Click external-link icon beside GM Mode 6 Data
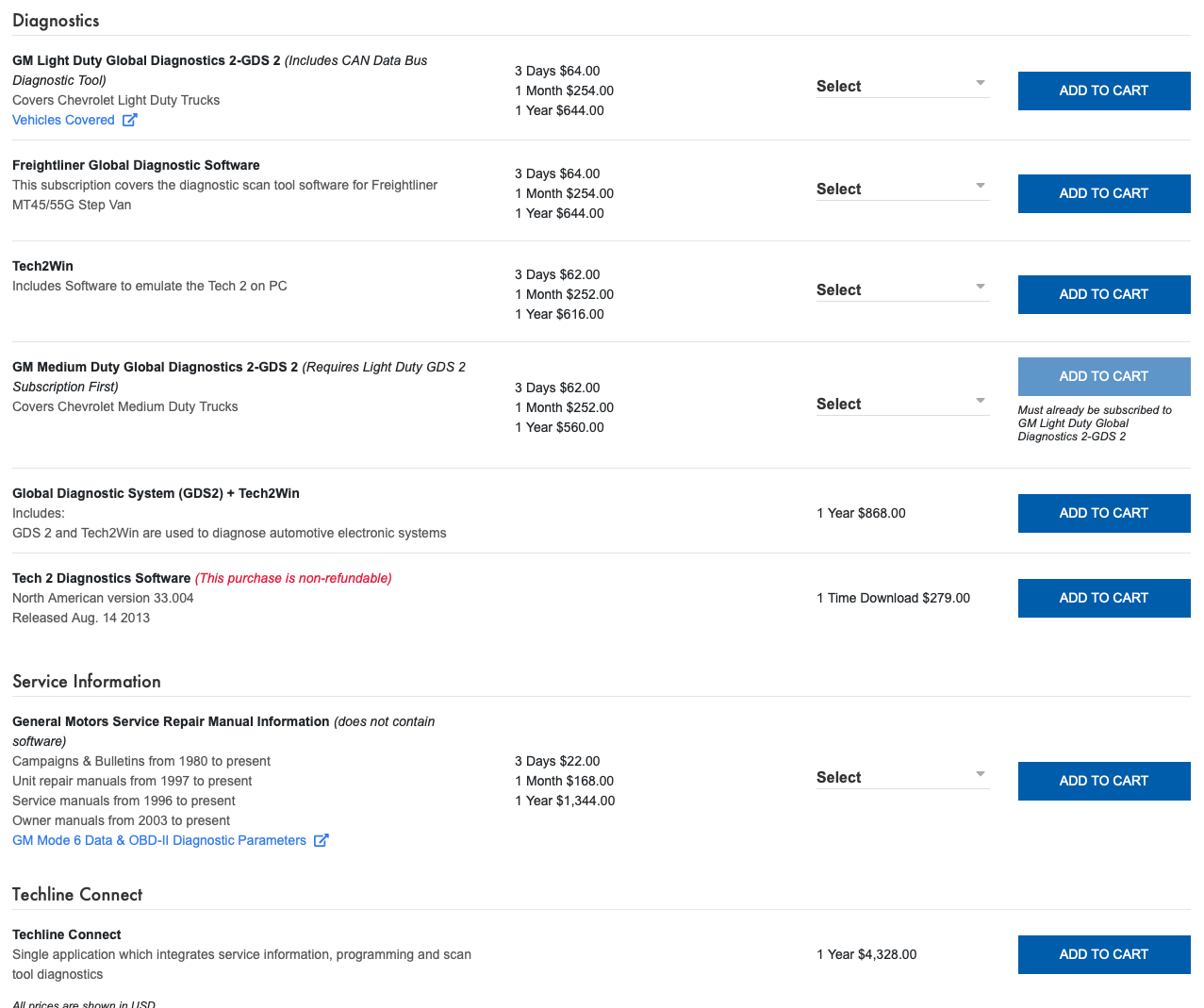Image resolution: width=1204 pixels, height=1008 pixels. pyautogui.click(x=321, y=840)
